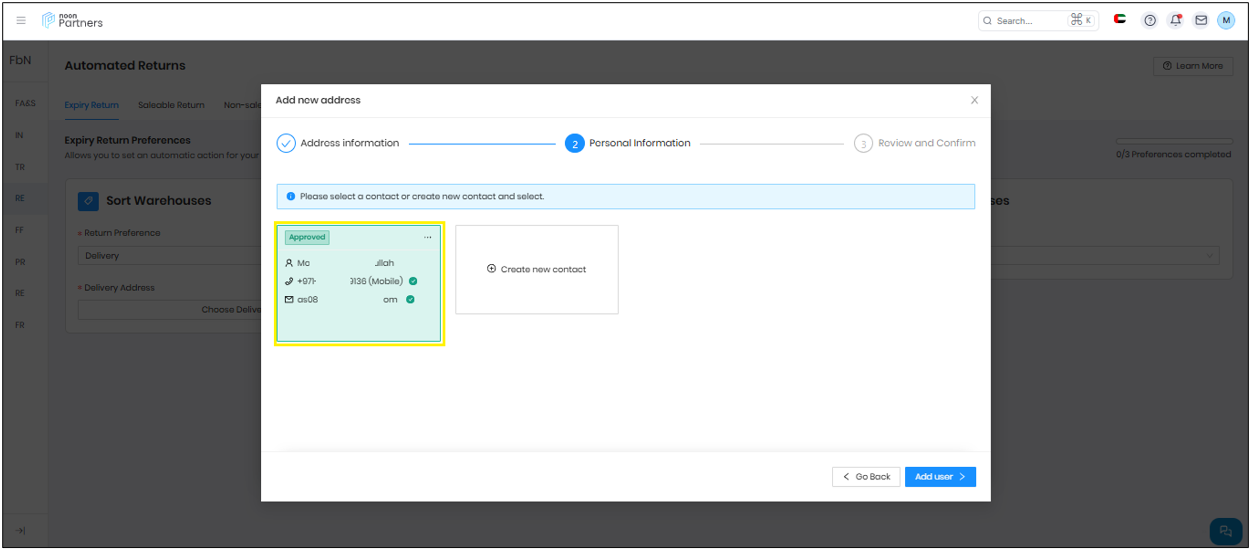The height and width of the screenshot is (550, 1252).
Task: Click the M profile avatar
Action: coord(1226,21)
